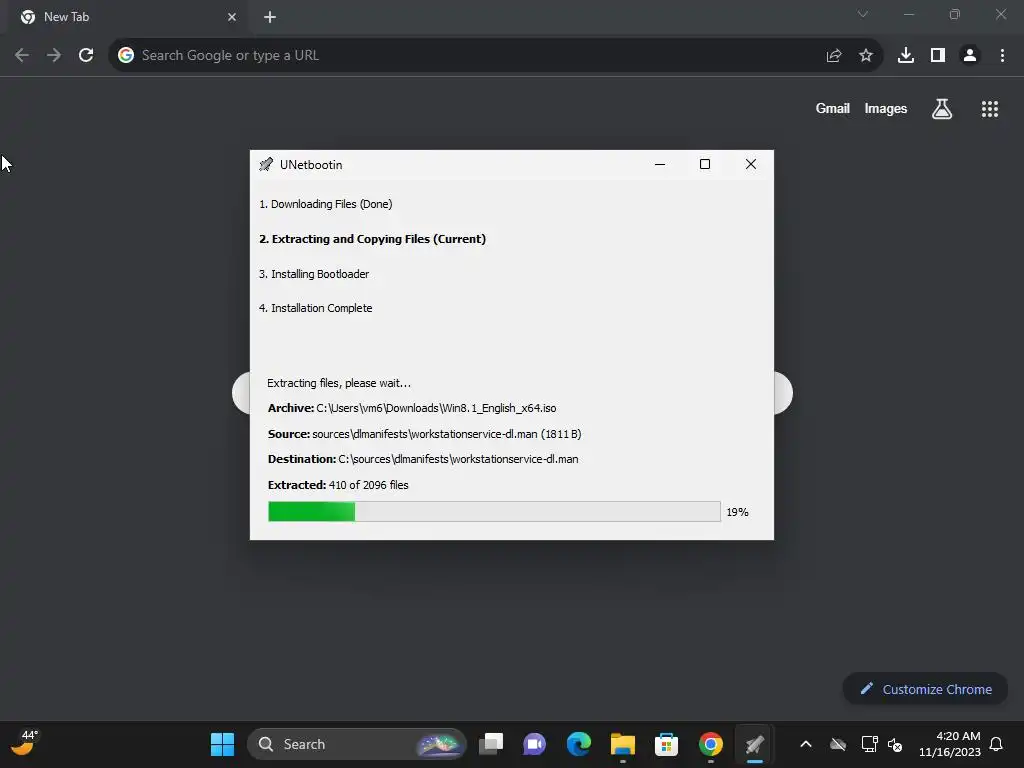This screenshot has height=768, width=1024.
Task: Open the Windows Start menu
Action: (x=222, y=744)
